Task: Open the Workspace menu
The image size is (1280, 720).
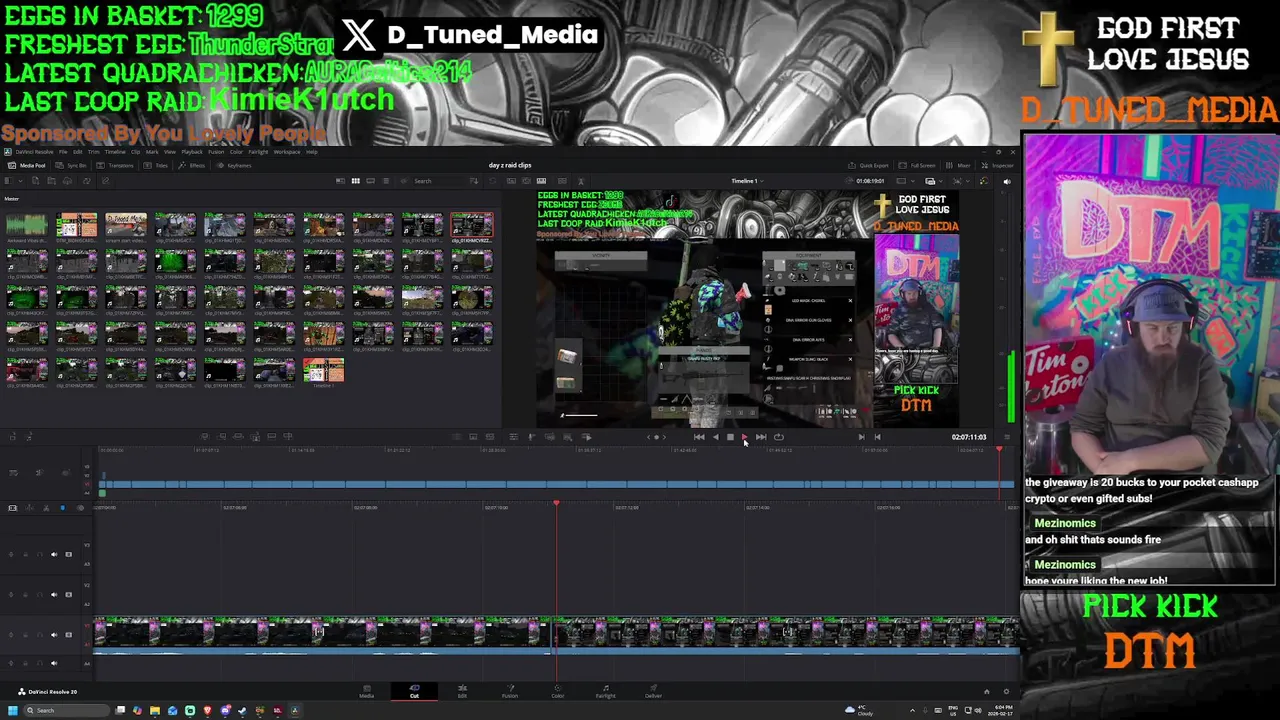Action: (x=287, y=152)
